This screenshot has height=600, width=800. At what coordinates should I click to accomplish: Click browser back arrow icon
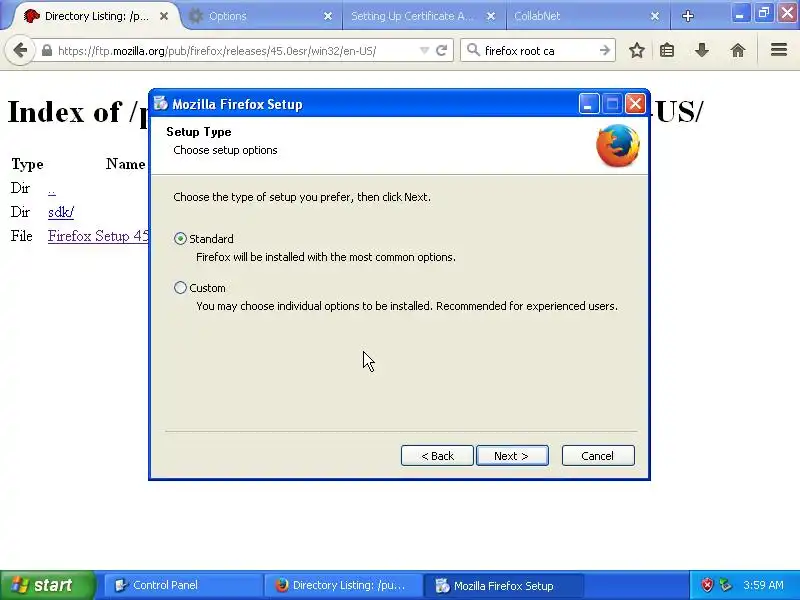(20, 51)
